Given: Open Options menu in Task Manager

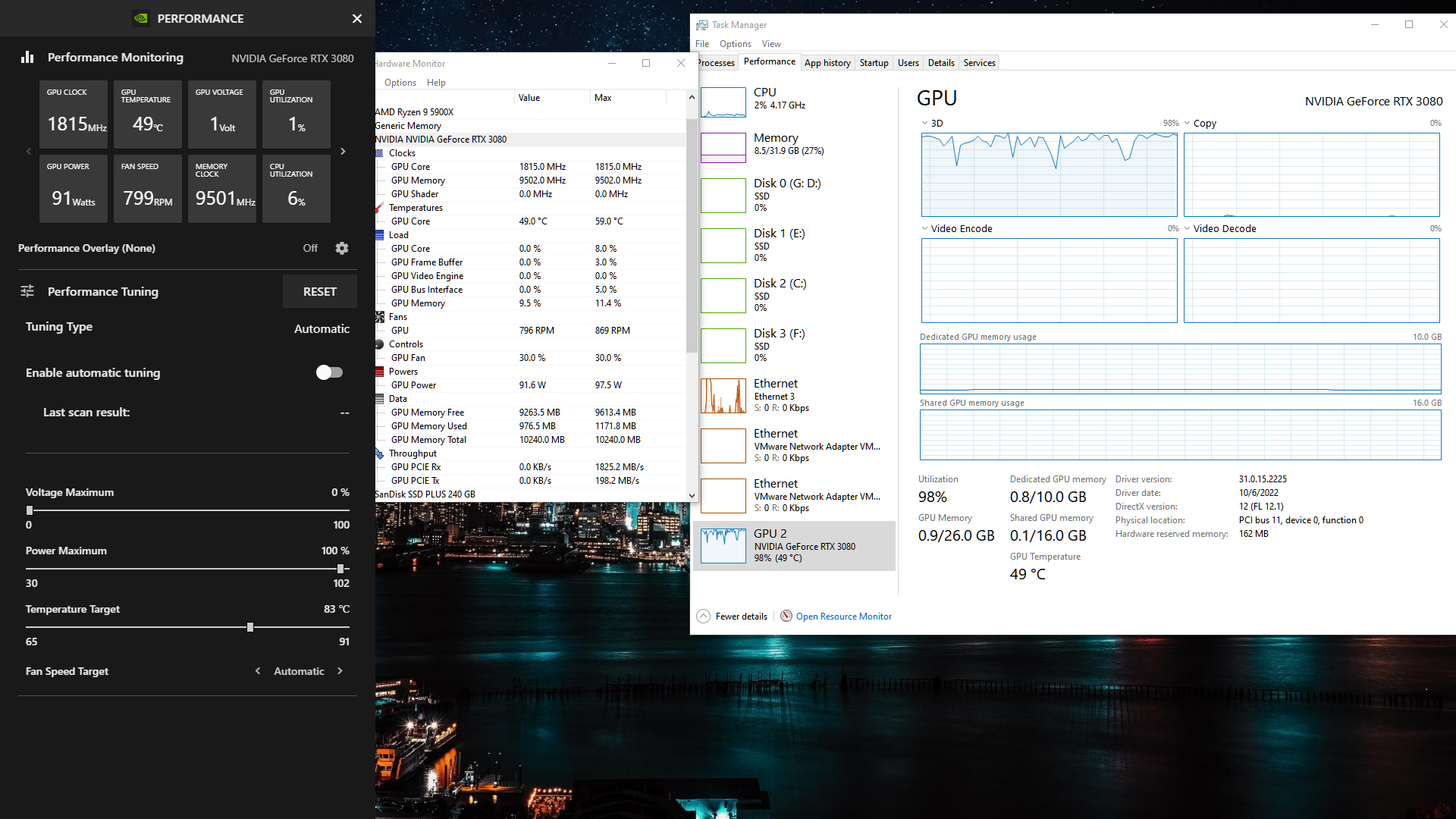Looking at the screenshot, I should pos(736,44).
